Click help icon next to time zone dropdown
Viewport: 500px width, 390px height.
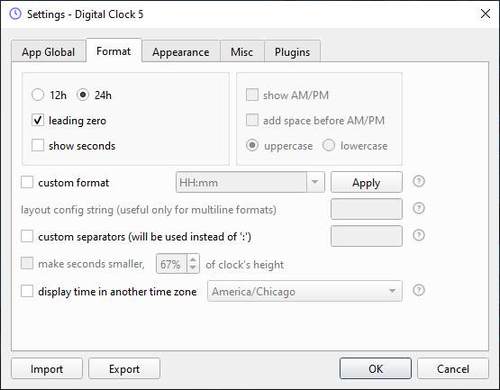coord(419,290)
